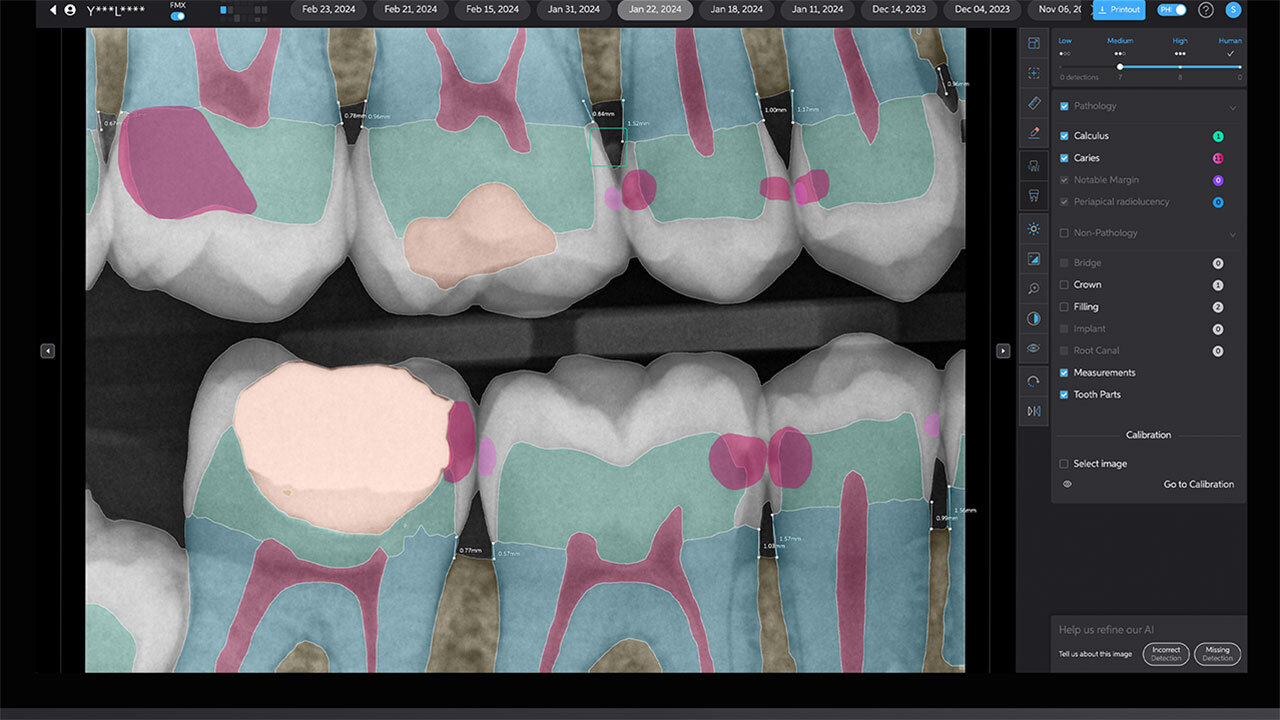Viewport: 1280px width, 720px height.
Task: Collapse the Pathology section chevron
Action: tap(1232, 107)
